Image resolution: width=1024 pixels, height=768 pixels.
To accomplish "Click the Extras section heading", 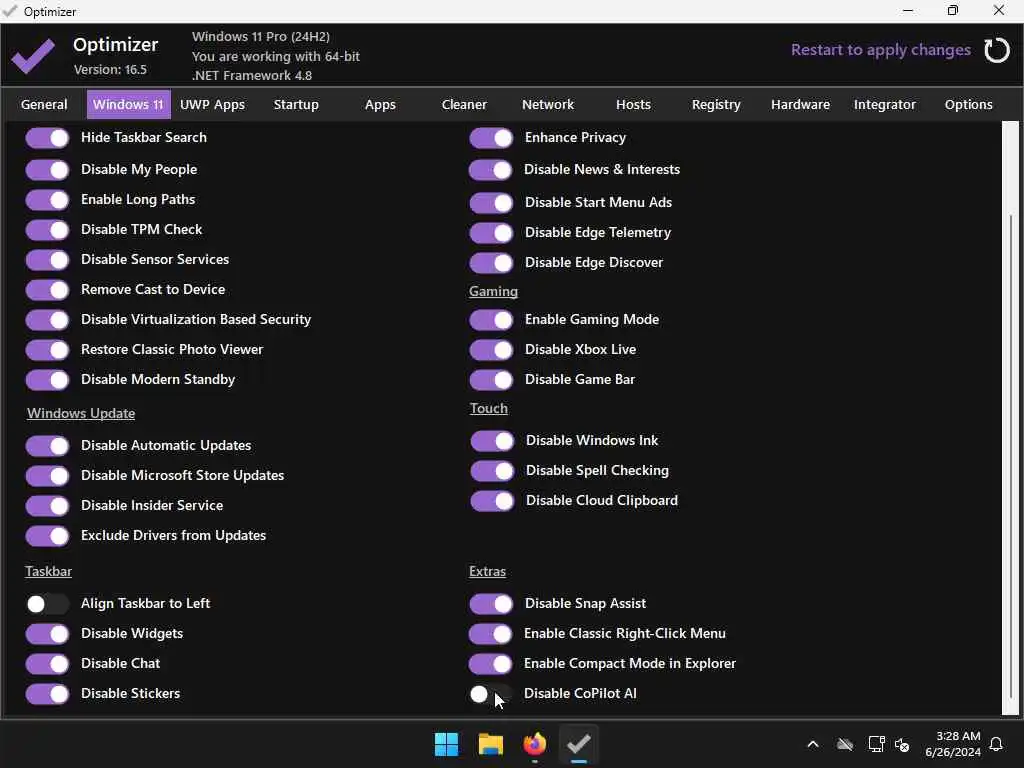I will coord(487,571).
